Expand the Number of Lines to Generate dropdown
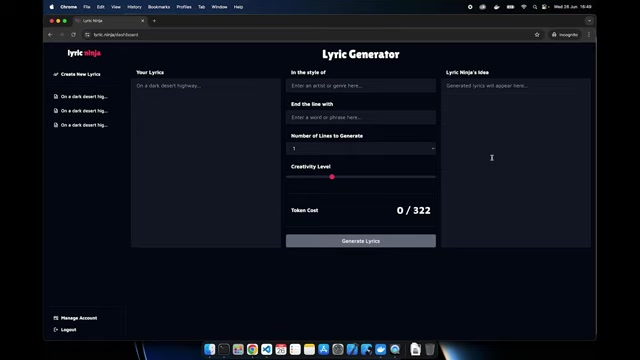Screen dimensions: 640x360 click(x=361, y=149)
